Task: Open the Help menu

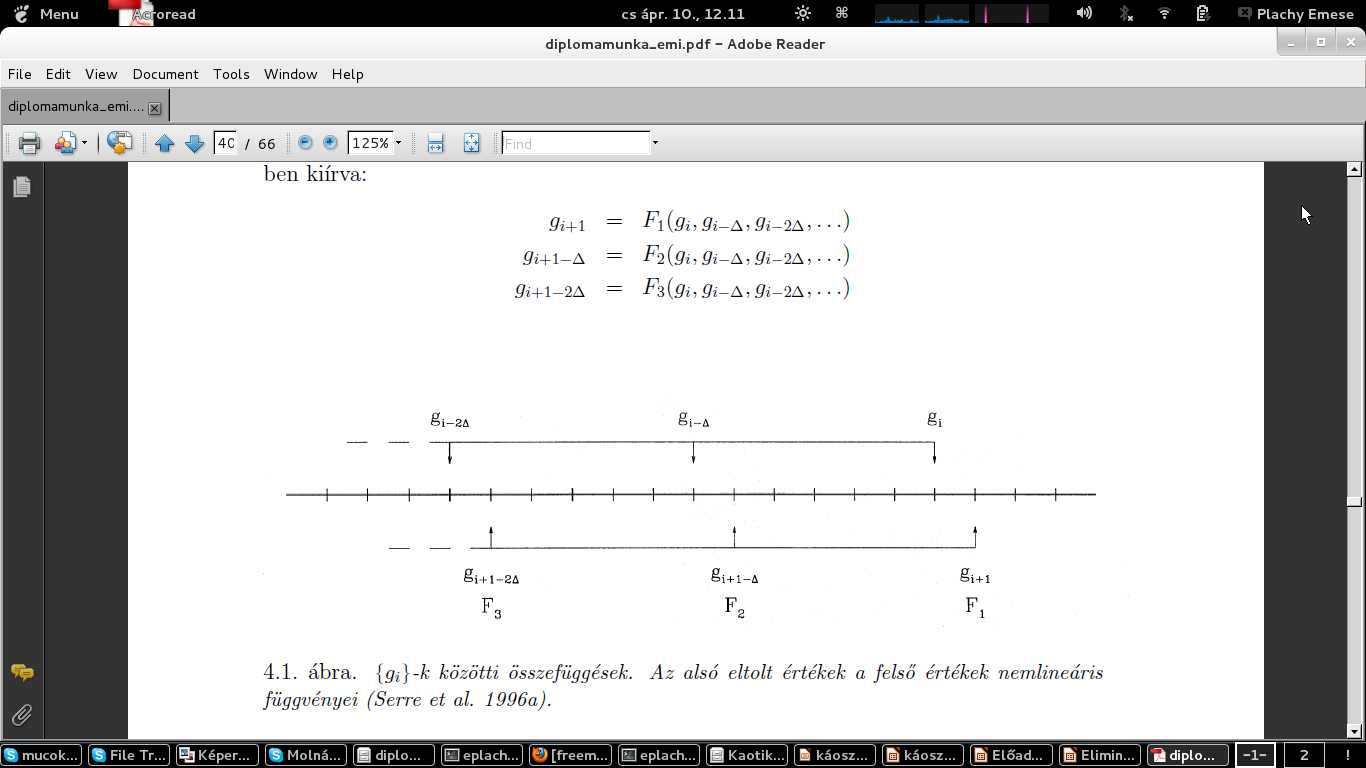Action: [x=347, y=74]
